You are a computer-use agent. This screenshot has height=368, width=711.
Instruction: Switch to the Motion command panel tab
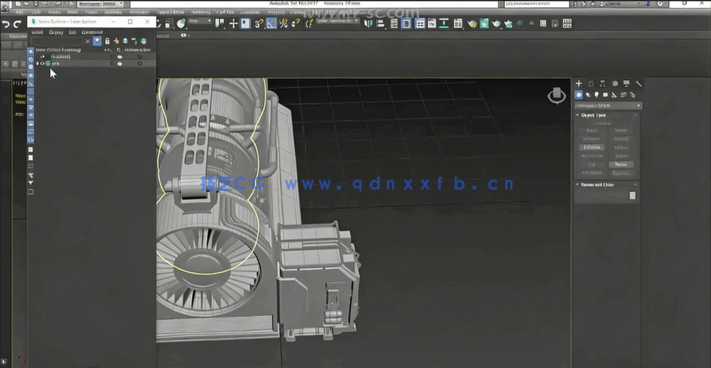pyautogui.click(x=615, y=84)
